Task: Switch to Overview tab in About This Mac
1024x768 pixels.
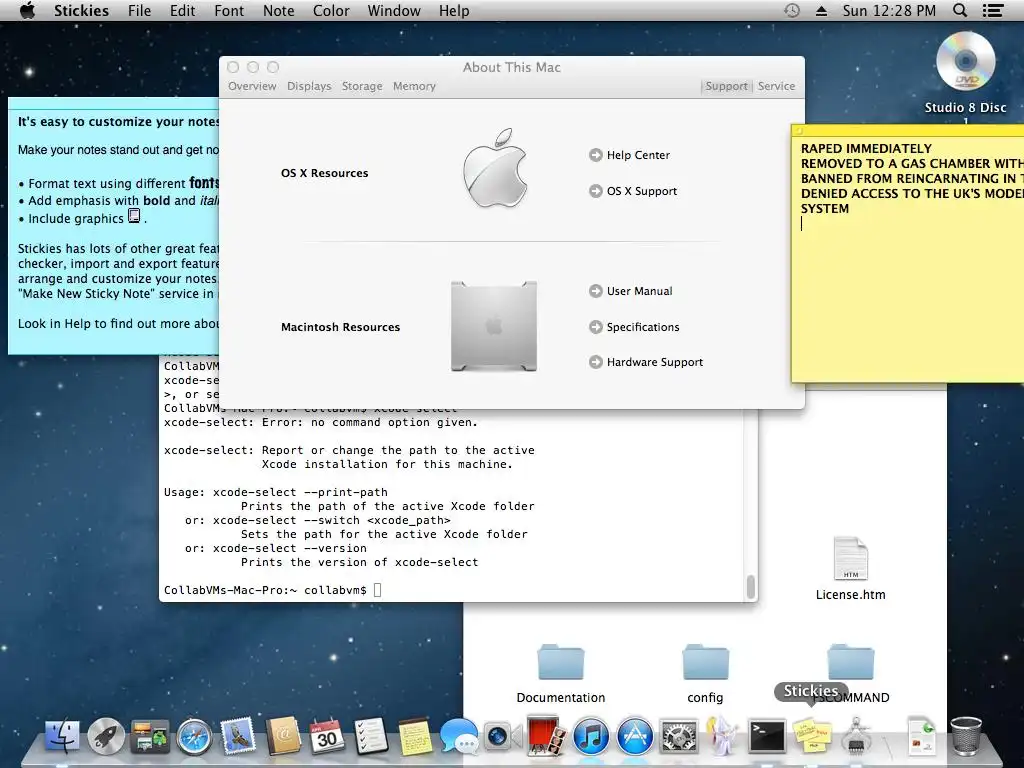Action: point(252,86)
